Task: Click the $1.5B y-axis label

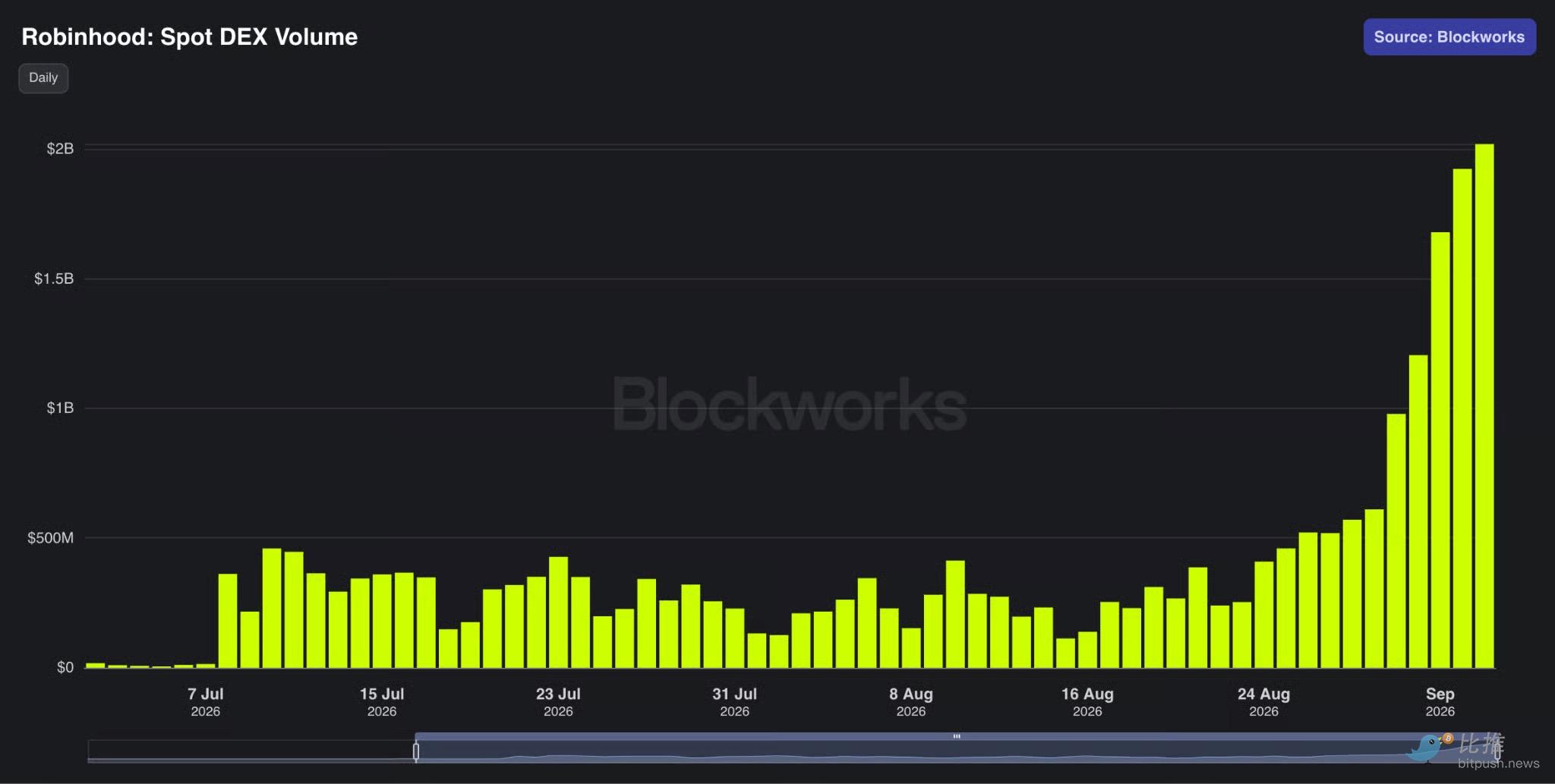Action: 54,279
